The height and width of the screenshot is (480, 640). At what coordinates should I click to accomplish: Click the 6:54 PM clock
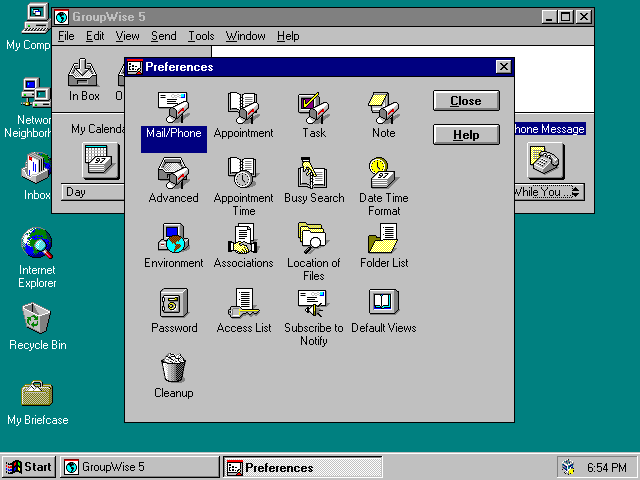coord(607,467)
